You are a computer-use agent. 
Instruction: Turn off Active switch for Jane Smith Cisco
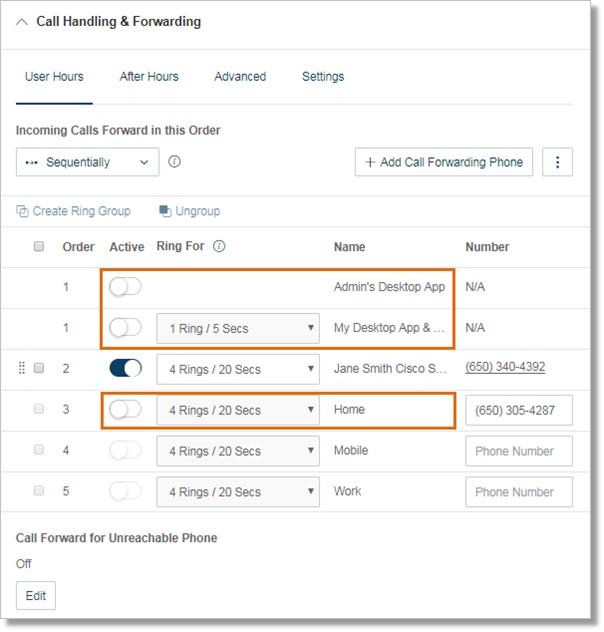tap(125, 368)
